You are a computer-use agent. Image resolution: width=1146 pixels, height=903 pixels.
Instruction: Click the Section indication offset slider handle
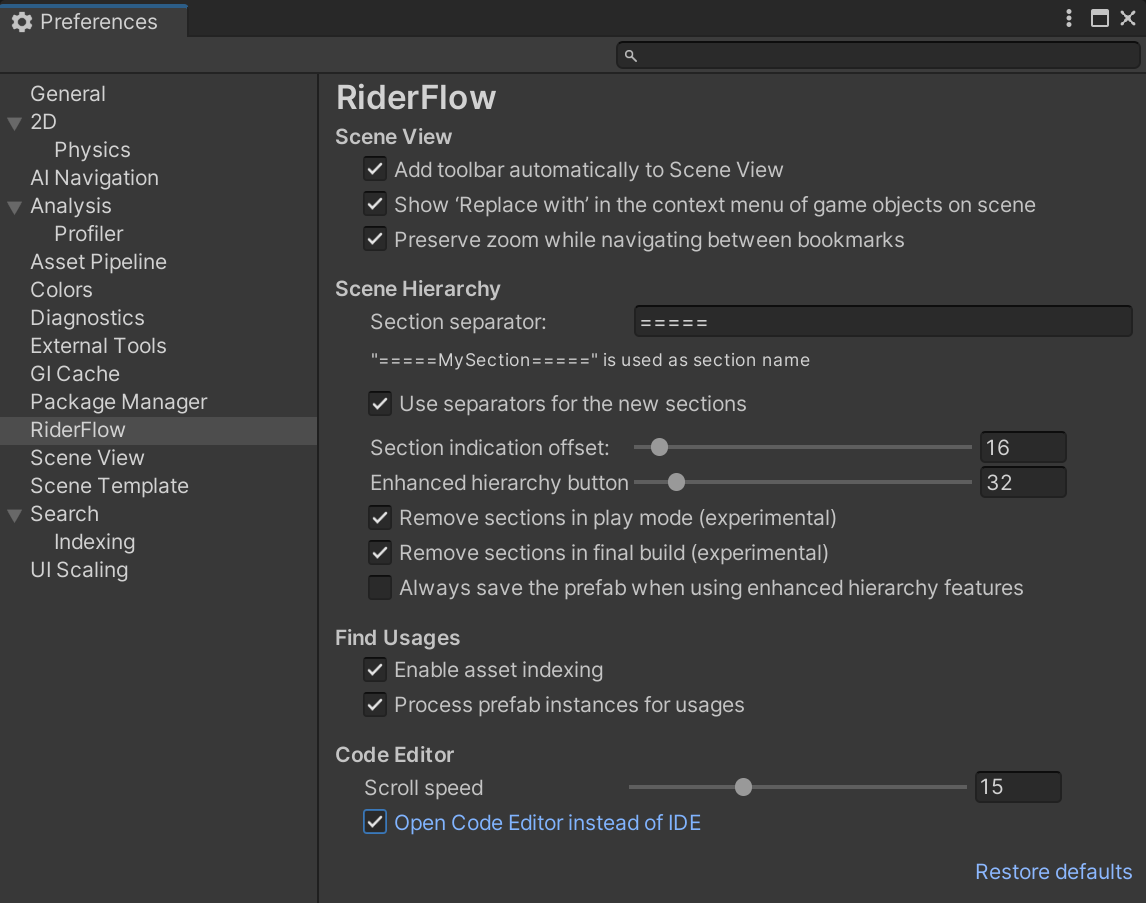point(659,447)
